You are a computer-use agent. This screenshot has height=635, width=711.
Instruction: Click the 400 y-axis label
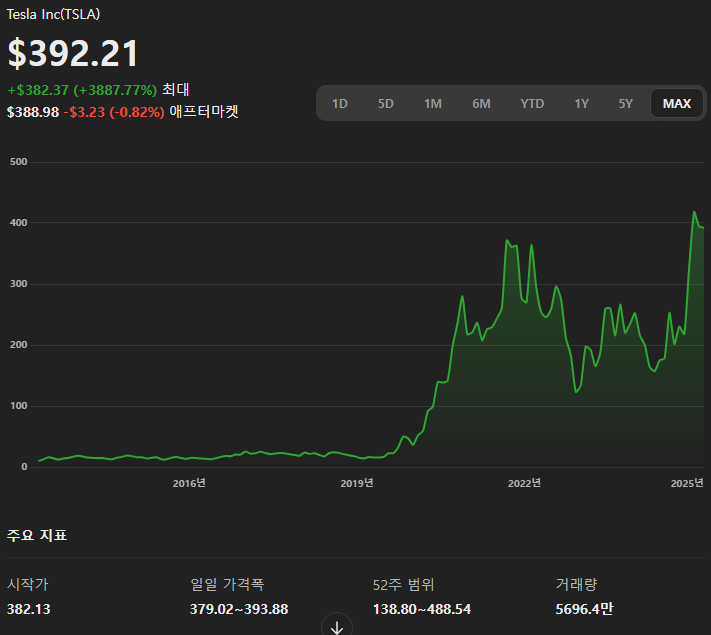19,223
